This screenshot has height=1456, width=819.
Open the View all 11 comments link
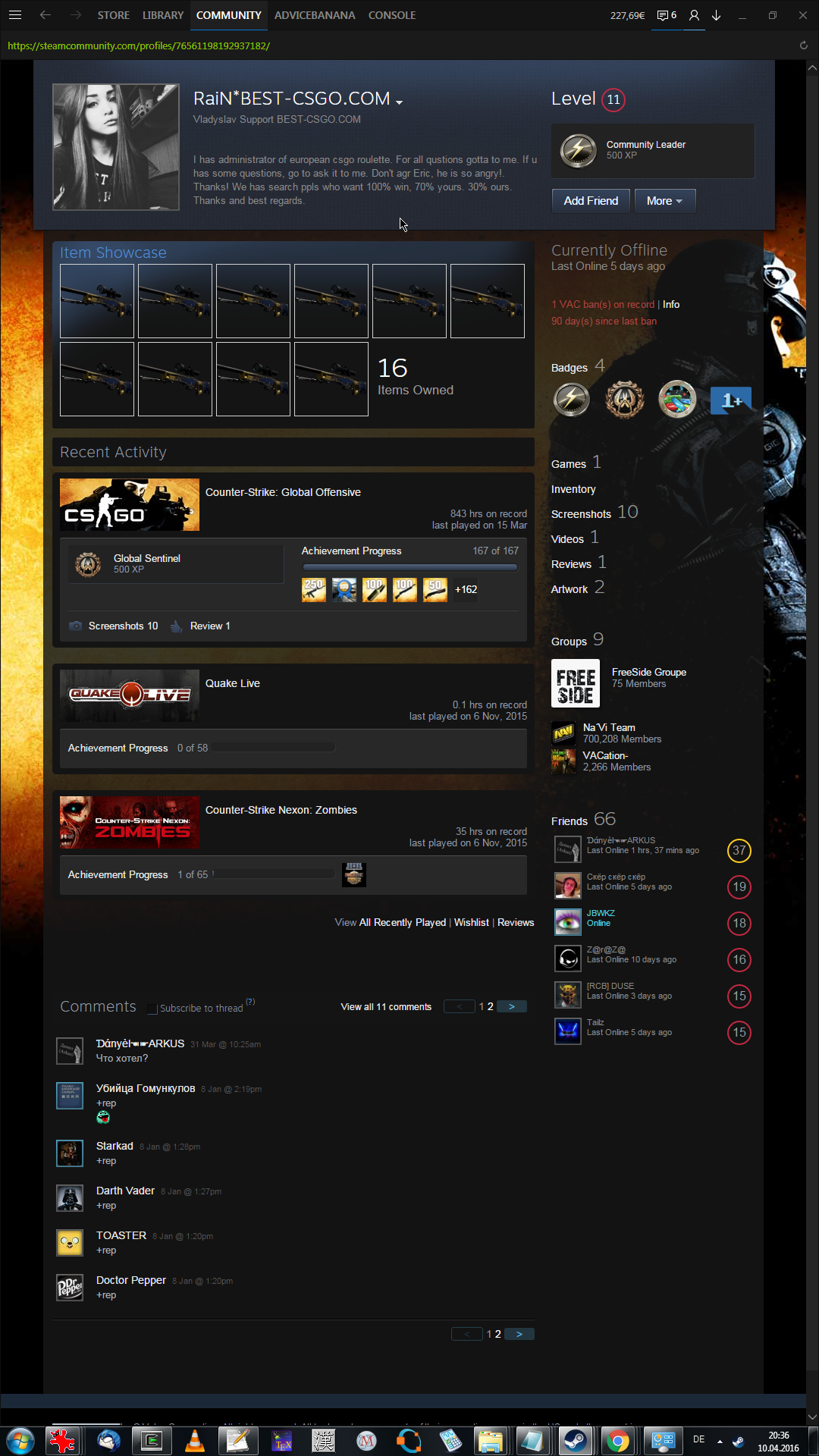click(x=386, y=1007)
